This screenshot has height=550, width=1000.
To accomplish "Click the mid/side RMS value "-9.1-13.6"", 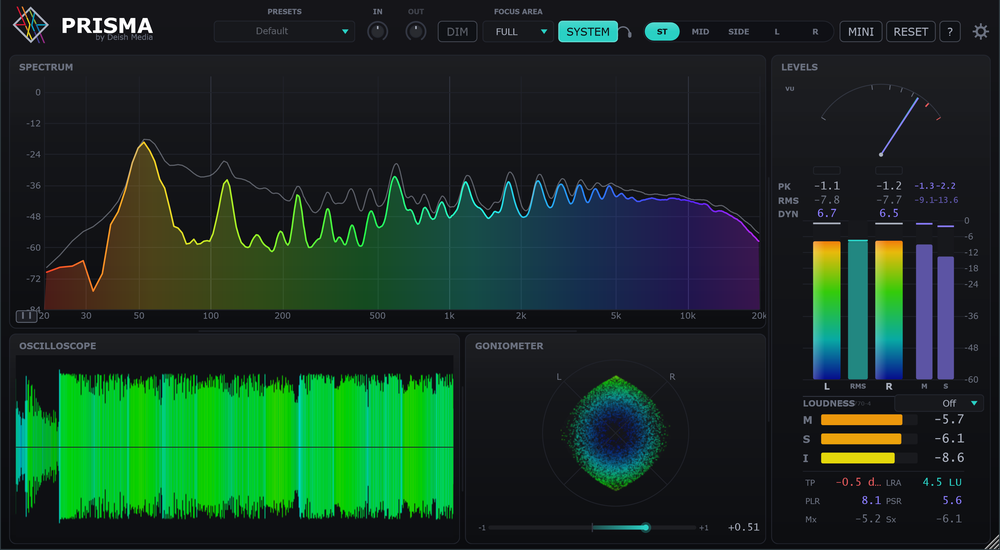I will click(936, 200).
